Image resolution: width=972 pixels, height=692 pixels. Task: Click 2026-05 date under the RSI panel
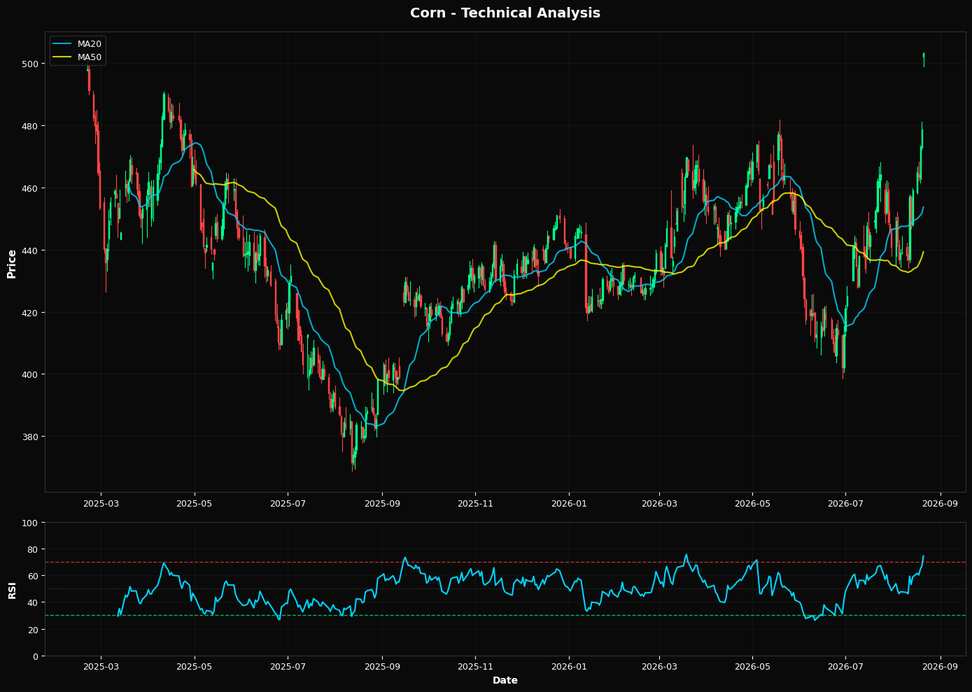(753, 667)
